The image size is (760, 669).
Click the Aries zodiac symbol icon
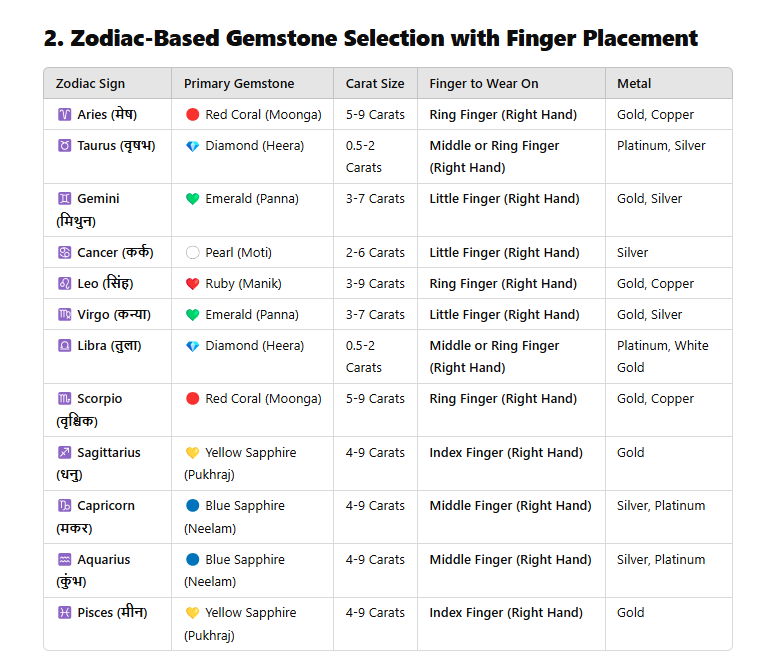[64, 114]
